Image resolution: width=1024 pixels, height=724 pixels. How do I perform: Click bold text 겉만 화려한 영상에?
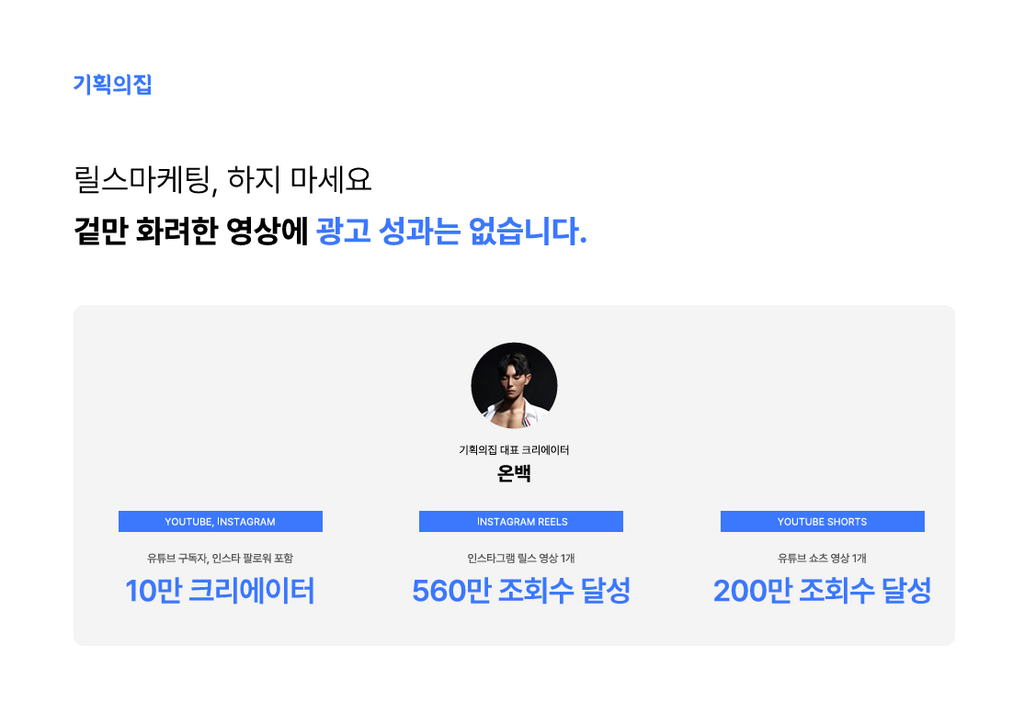[x=191, y=231]
